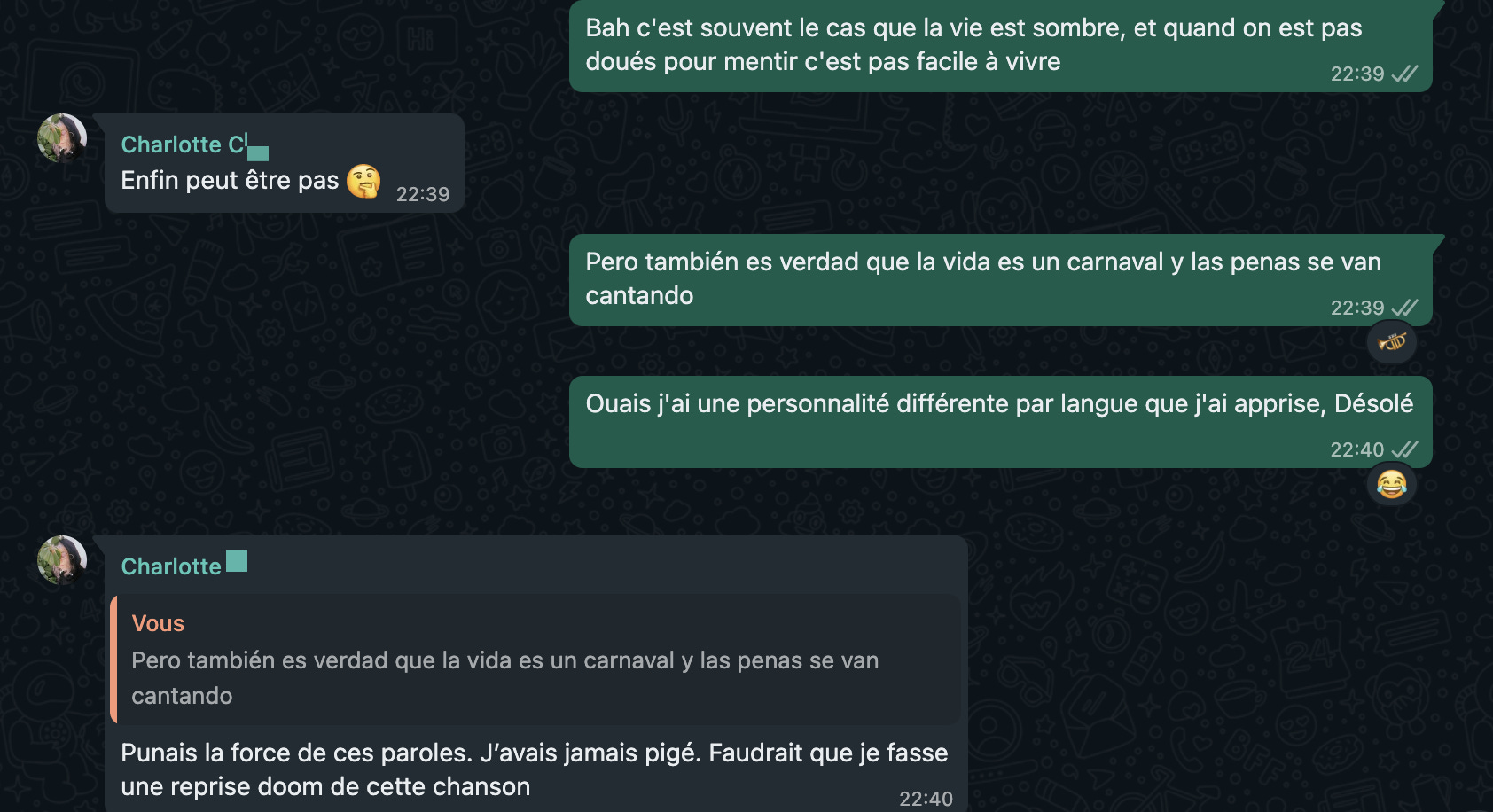
Task: Open Charlotte's avatar next to the first reply
Action: (62, 138)
